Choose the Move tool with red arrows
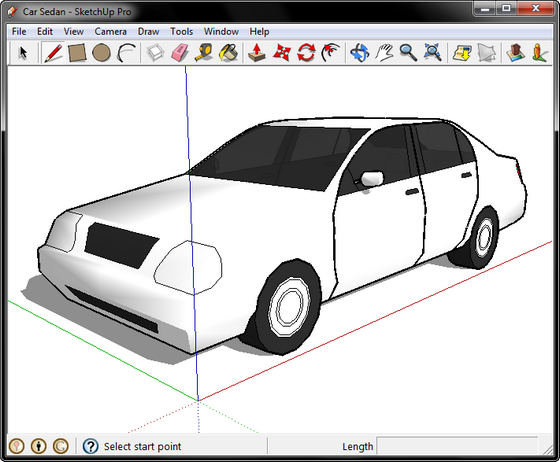Viewport: 560px width, 462px height. coord(282,53)
